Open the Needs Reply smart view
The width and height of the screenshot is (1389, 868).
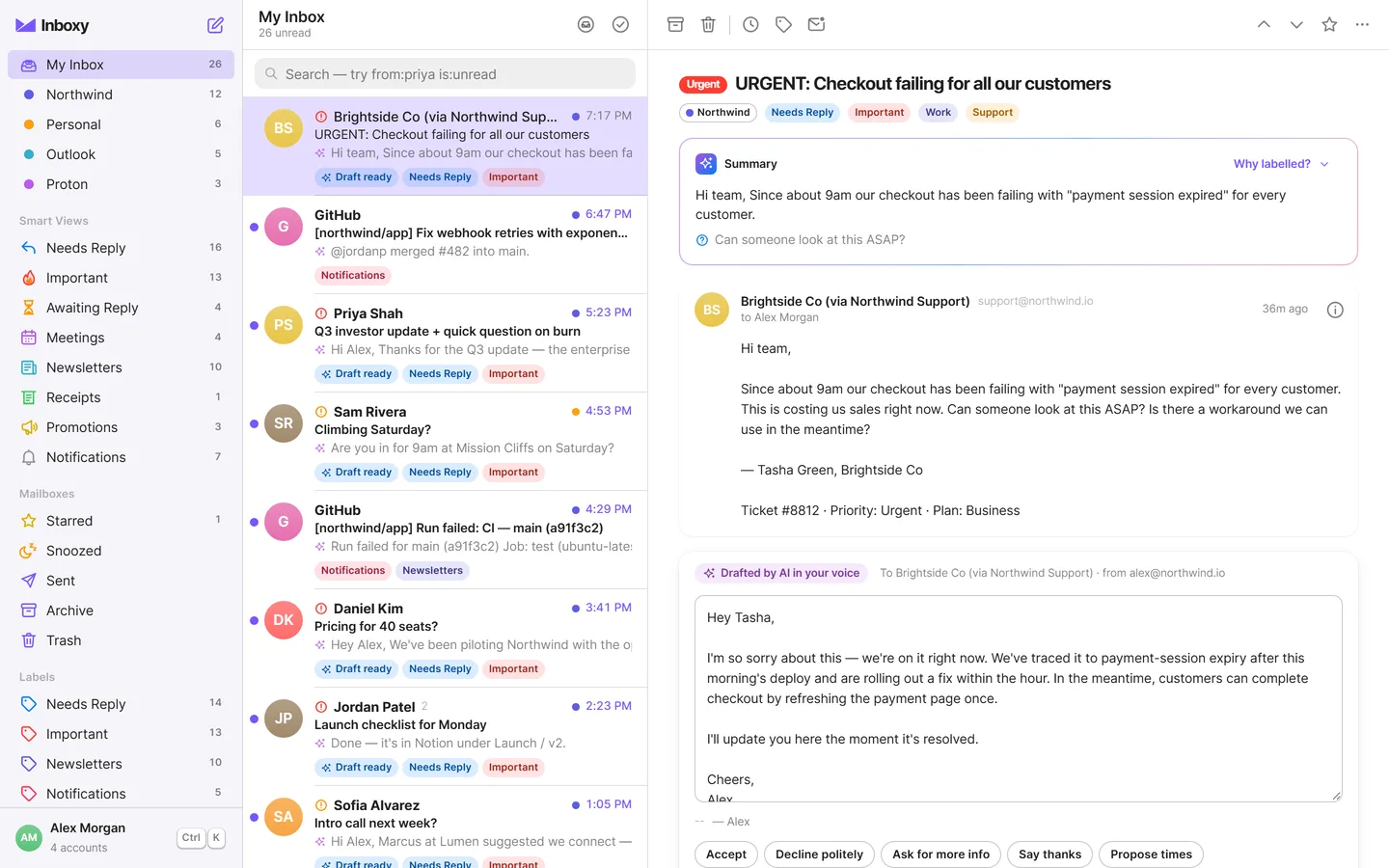click(x=121, y=248)
